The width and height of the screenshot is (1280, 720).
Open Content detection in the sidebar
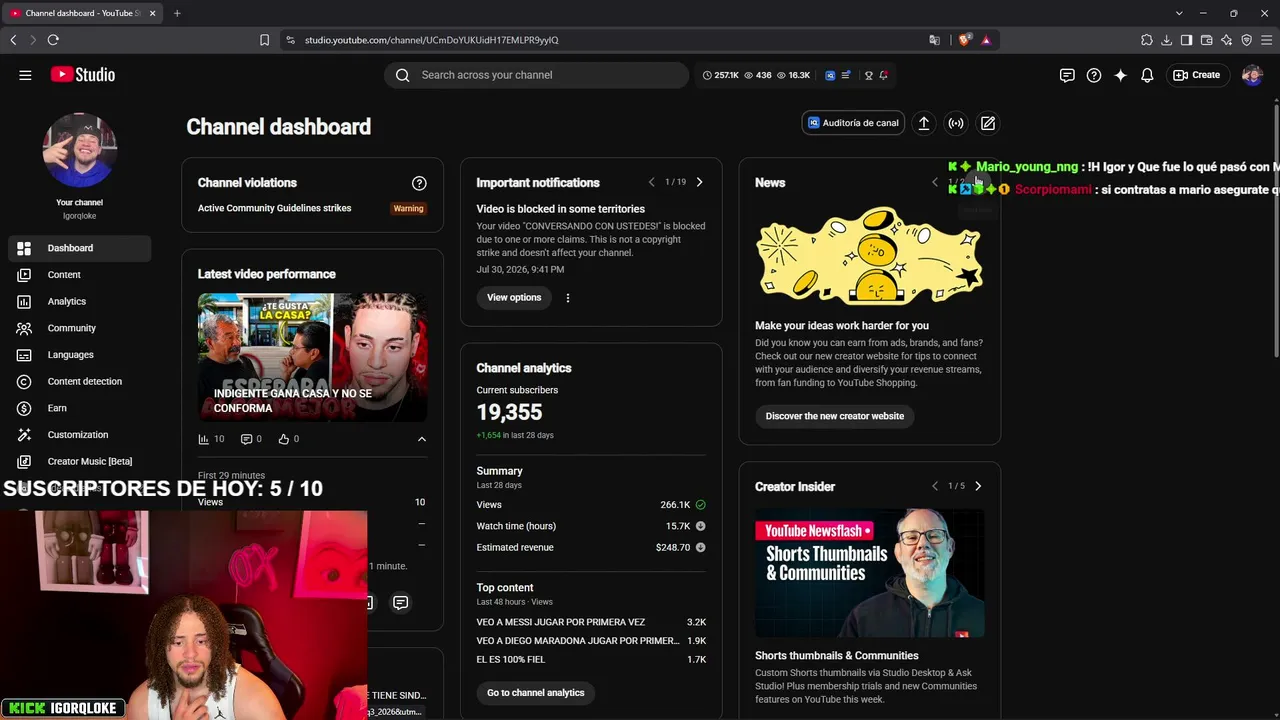(80, 381)
